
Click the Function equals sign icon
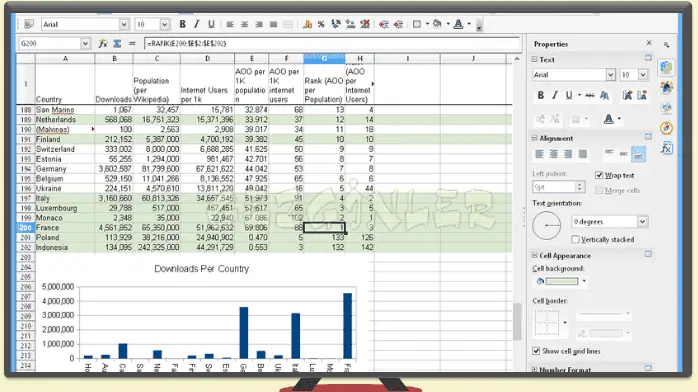[132, 43]
